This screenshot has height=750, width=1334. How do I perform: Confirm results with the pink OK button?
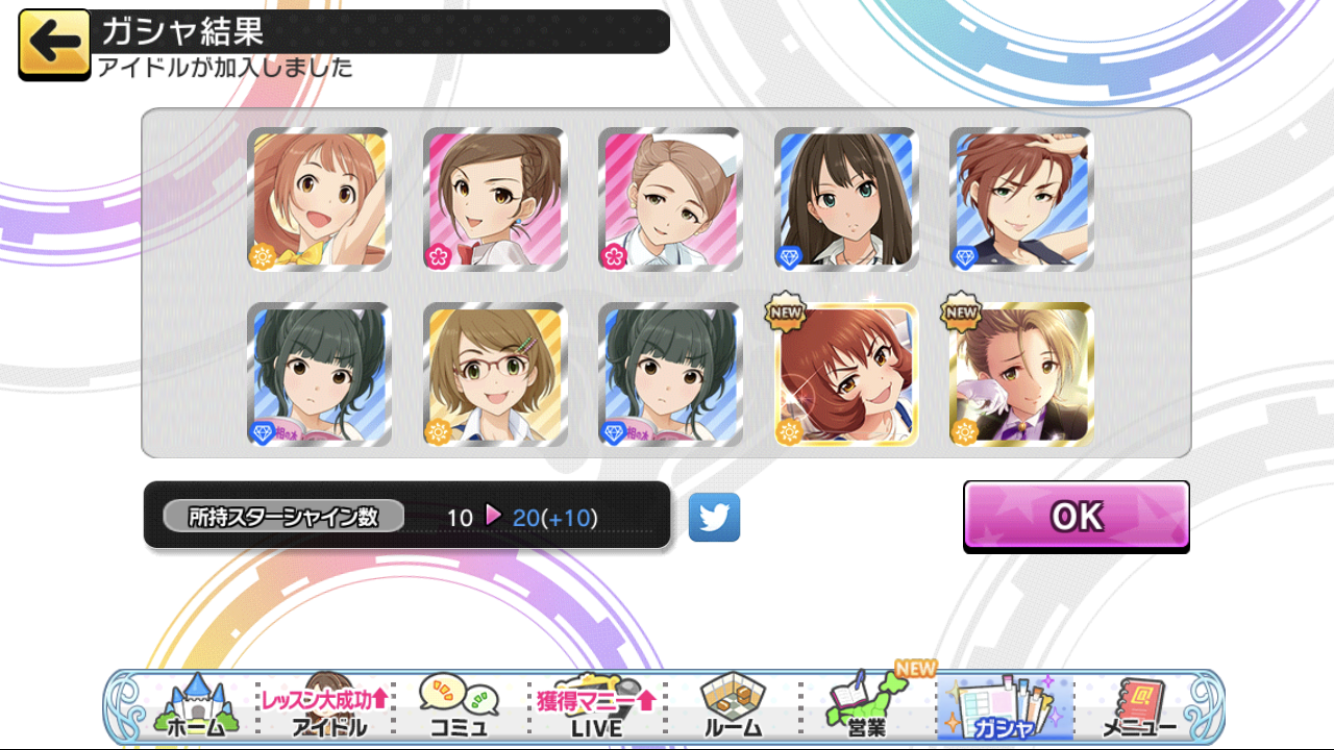click(1076, 516)
